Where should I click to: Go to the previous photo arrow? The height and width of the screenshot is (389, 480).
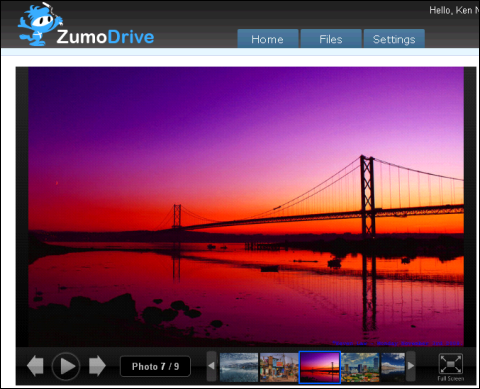pos(35,366)
